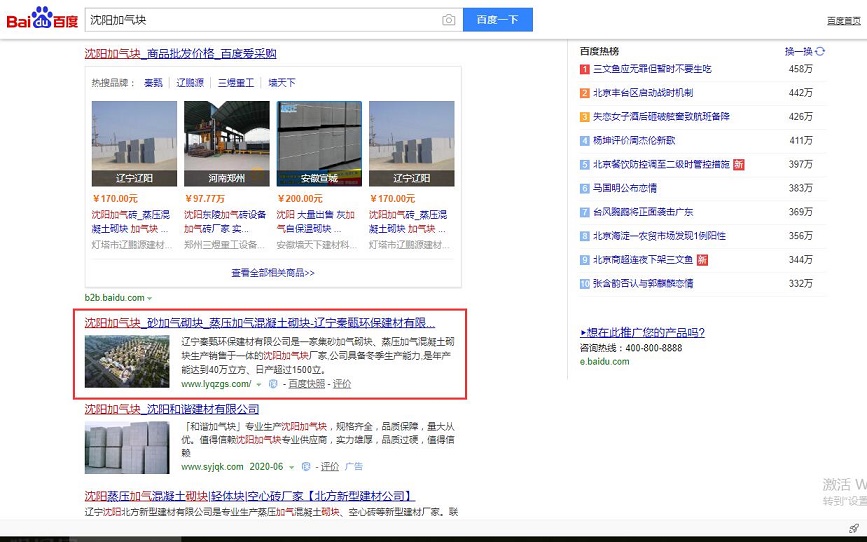Open 沈阳东陵加气砖设备 product title
This screenshot has height=542, width=867.
click(x=225, y=222)
